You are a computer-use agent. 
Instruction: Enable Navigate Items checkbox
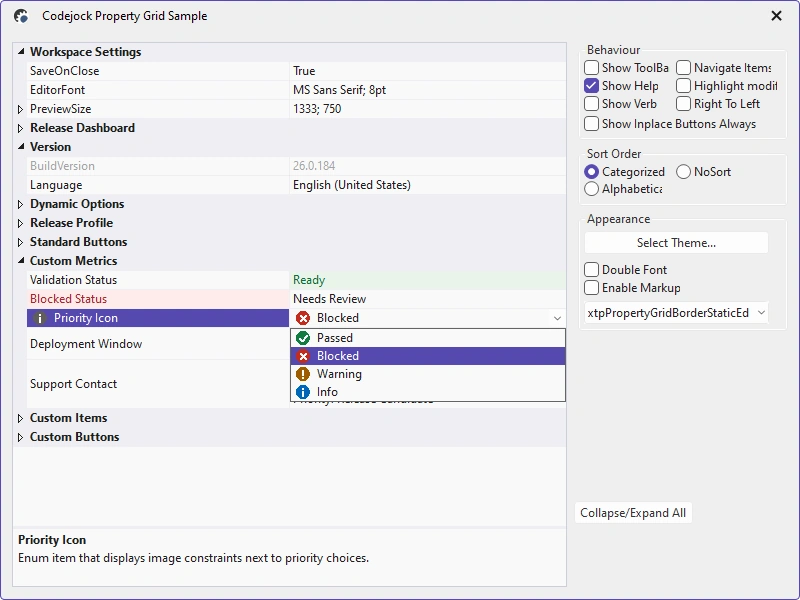684,68
